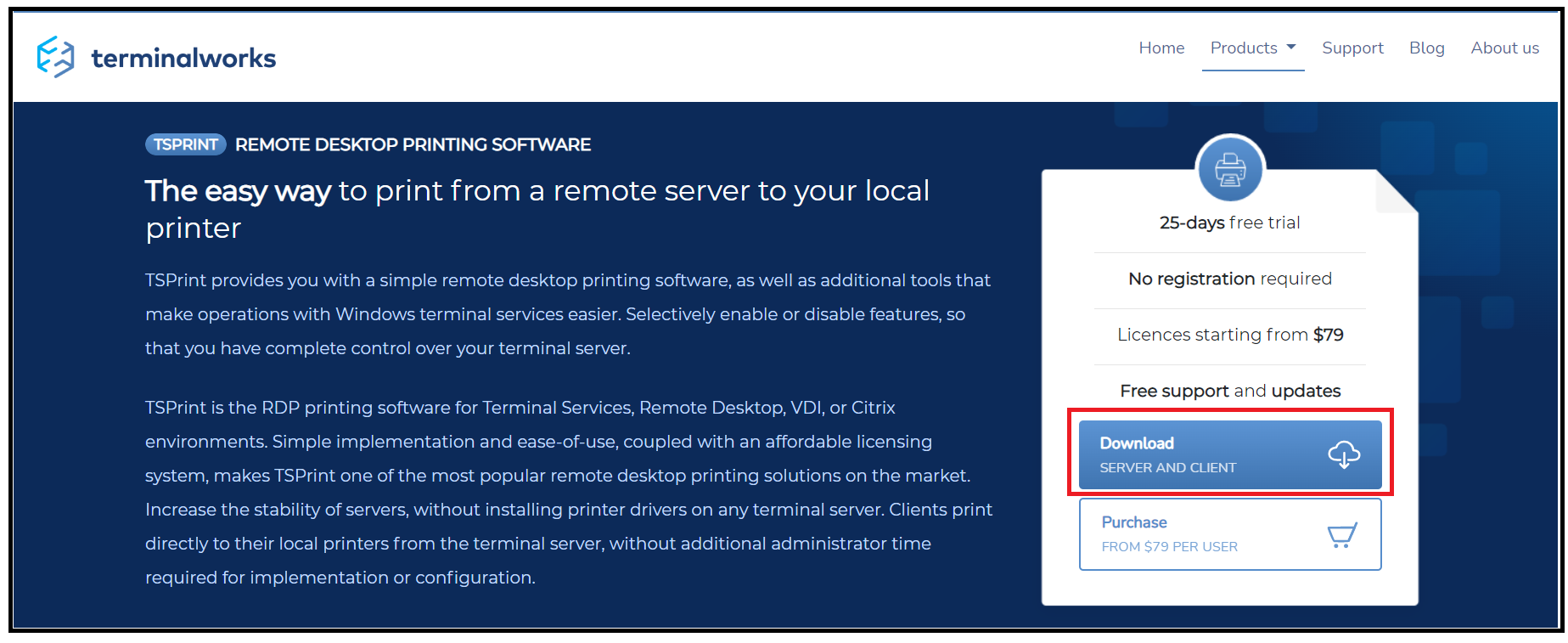Click 'Licences starting from $79' text
Image resolution: width=1568 pixels, height=643 pixels.
(x=1230, y=335)
